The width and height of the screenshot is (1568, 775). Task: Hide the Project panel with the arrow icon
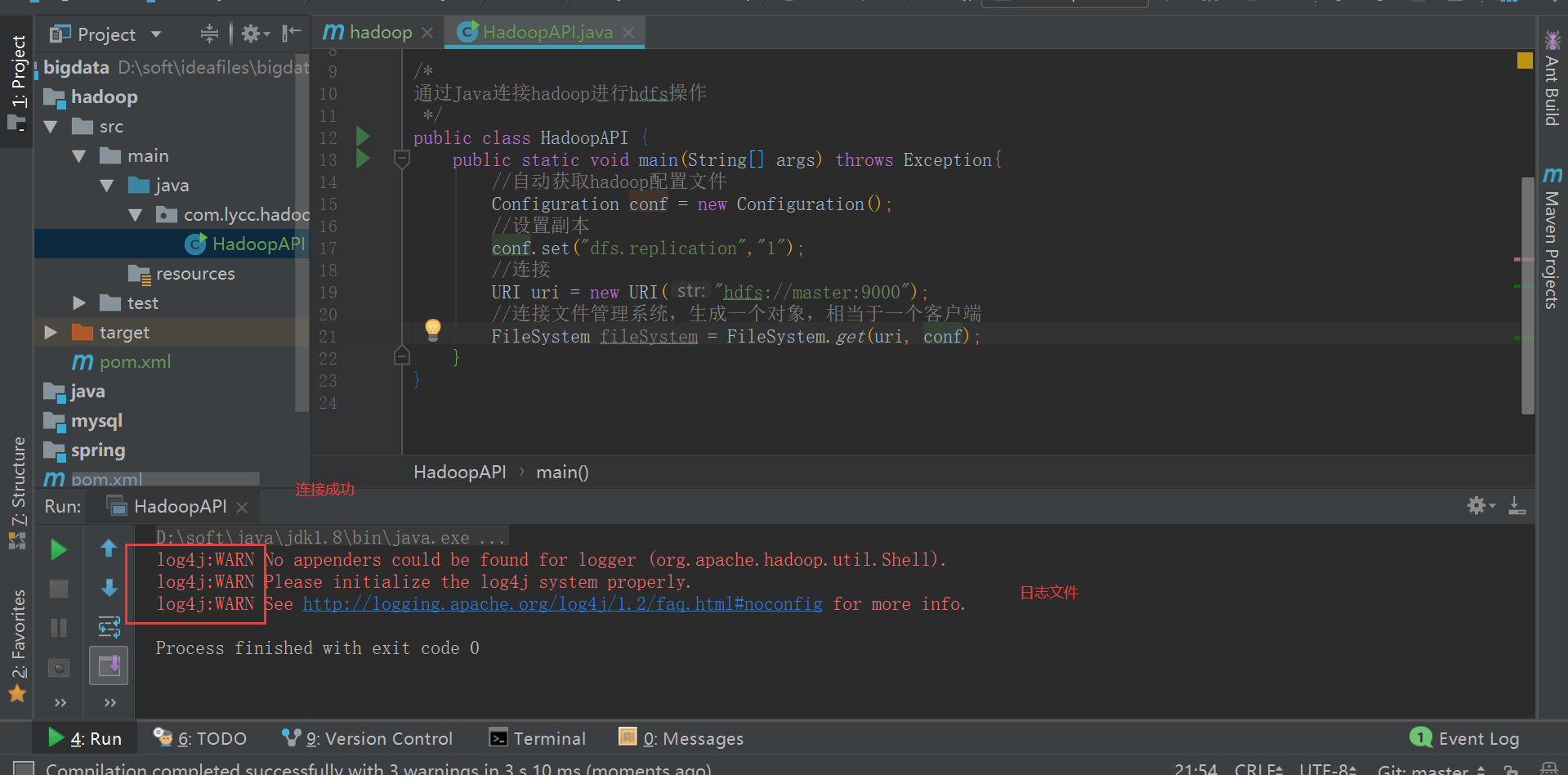coord(291,34)
